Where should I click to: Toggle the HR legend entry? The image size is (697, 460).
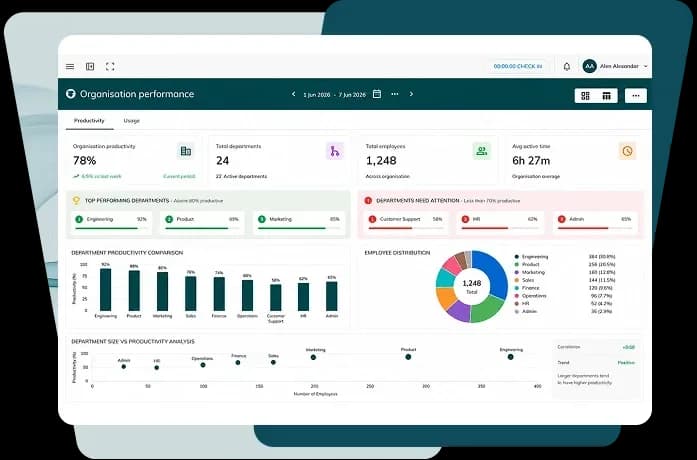point(522,304)
